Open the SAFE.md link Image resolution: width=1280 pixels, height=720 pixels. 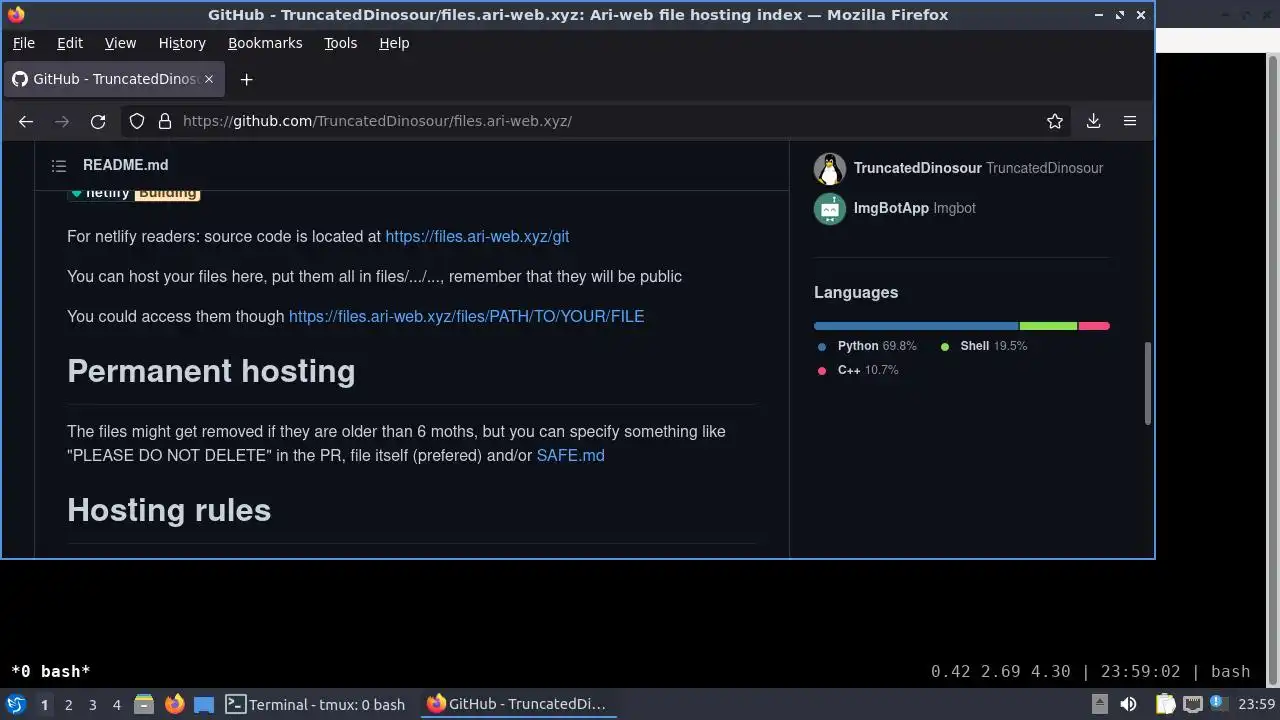(570, 456)
